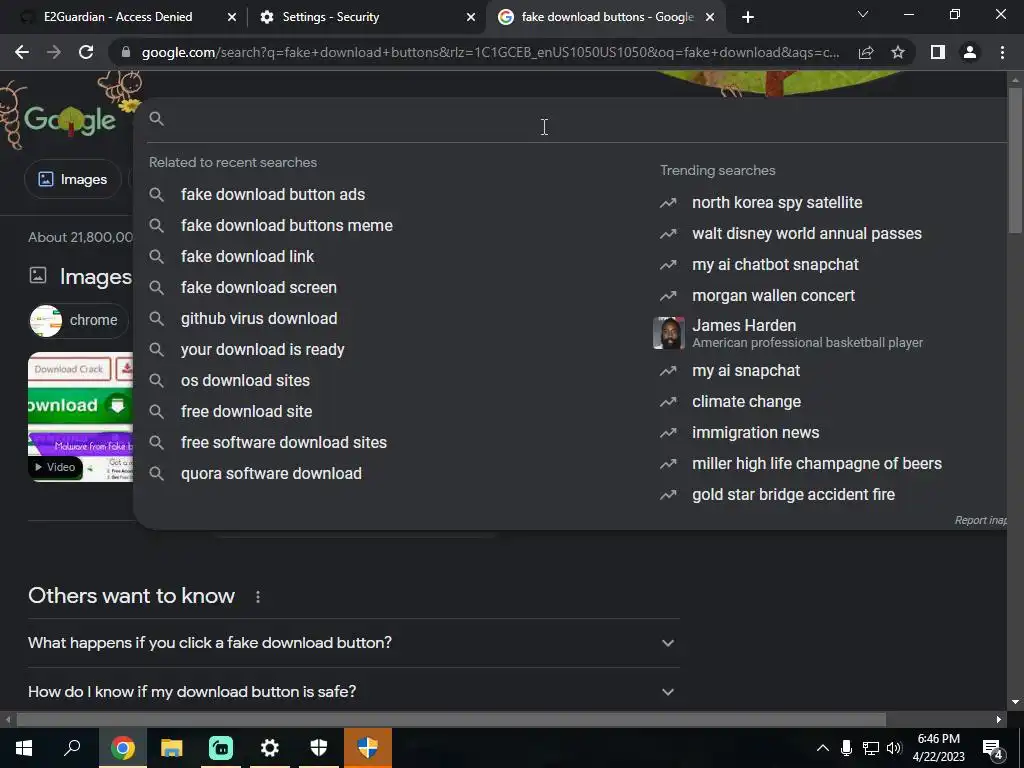Go back to the previous page
This screenshot has height=768, width=1024.
coord(22,52)
